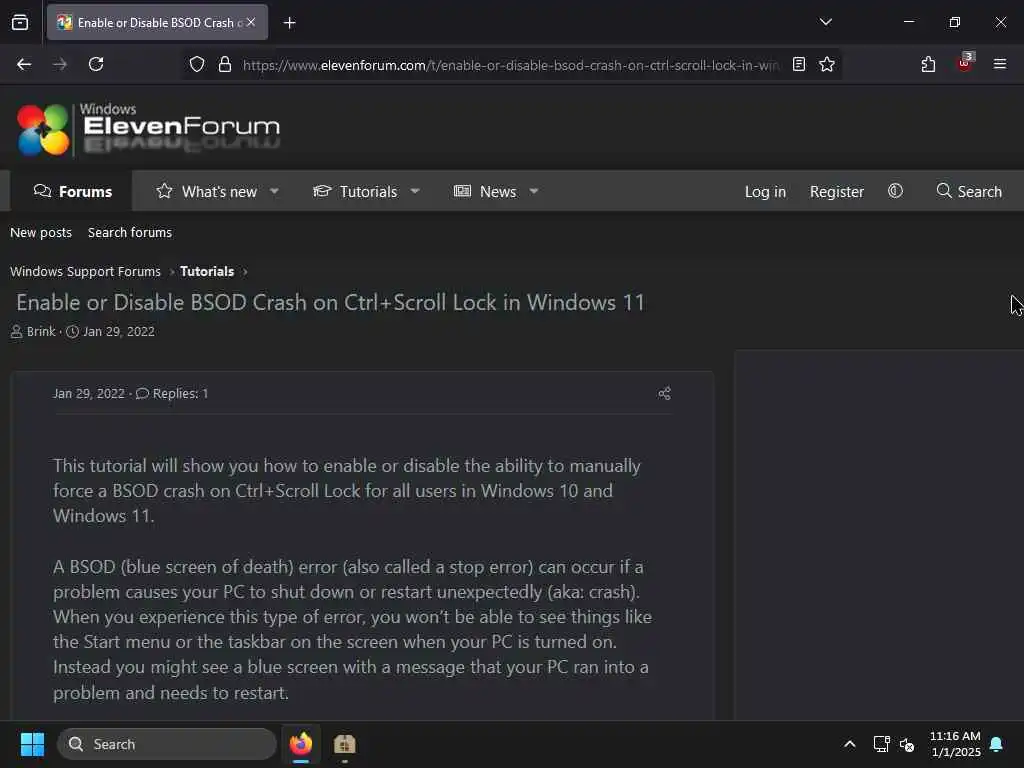
Task: Go to Windows ElevenForum logo home
Action: (149, 129)
